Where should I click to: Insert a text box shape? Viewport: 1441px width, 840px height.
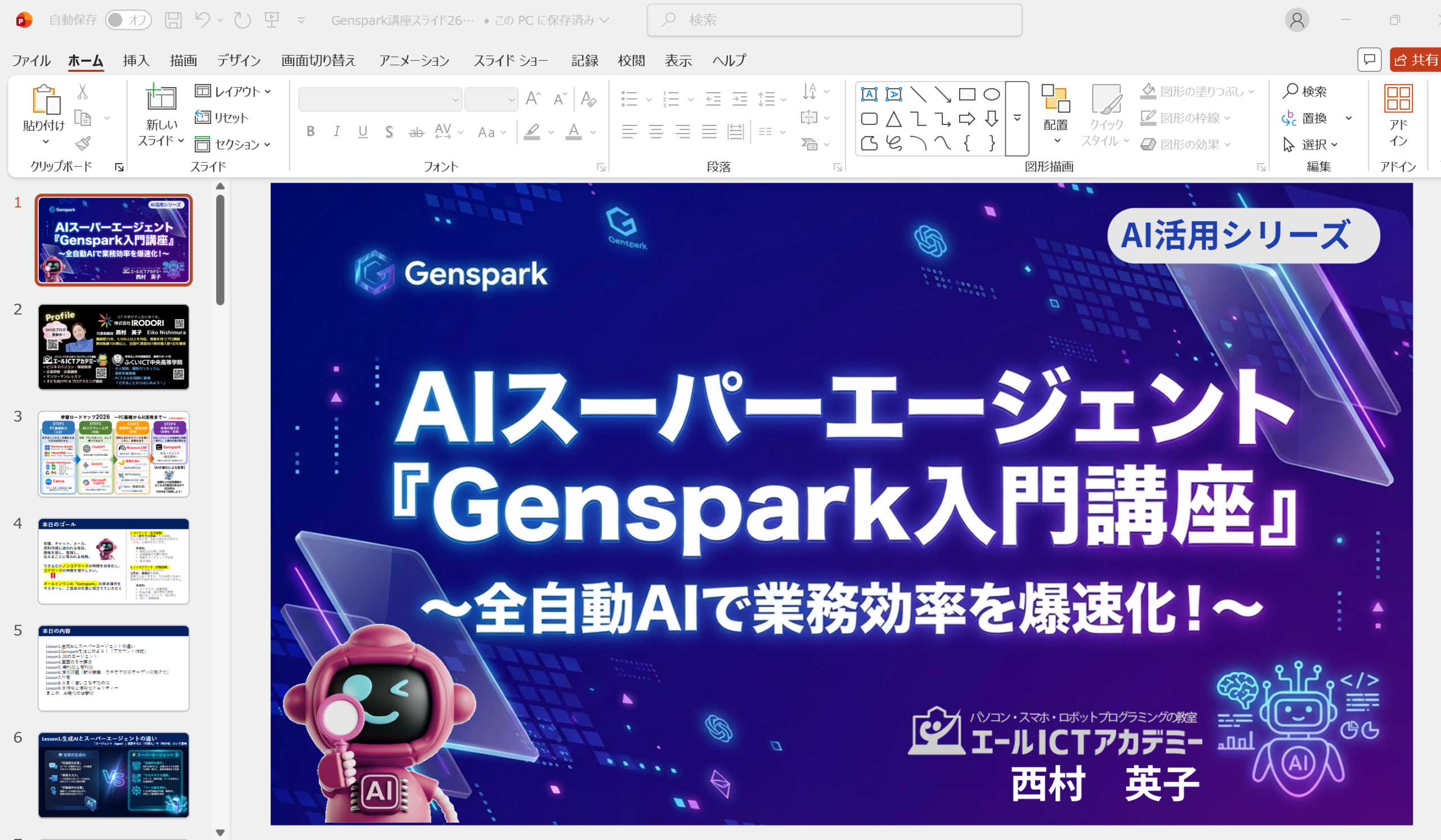869,95
